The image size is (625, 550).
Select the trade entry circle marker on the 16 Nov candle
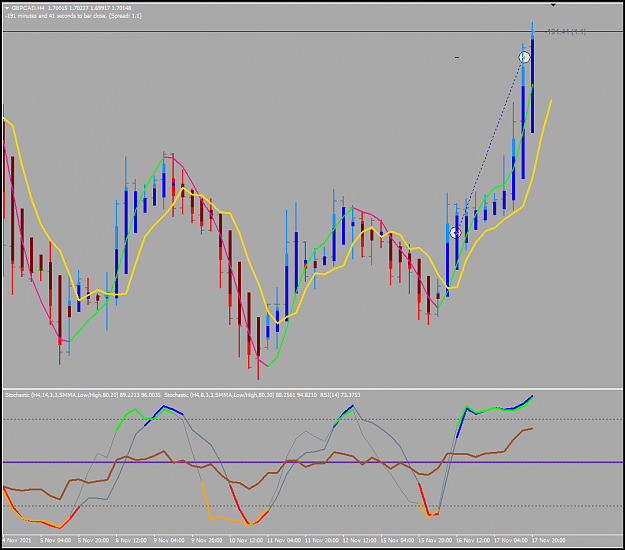(455, 232)
